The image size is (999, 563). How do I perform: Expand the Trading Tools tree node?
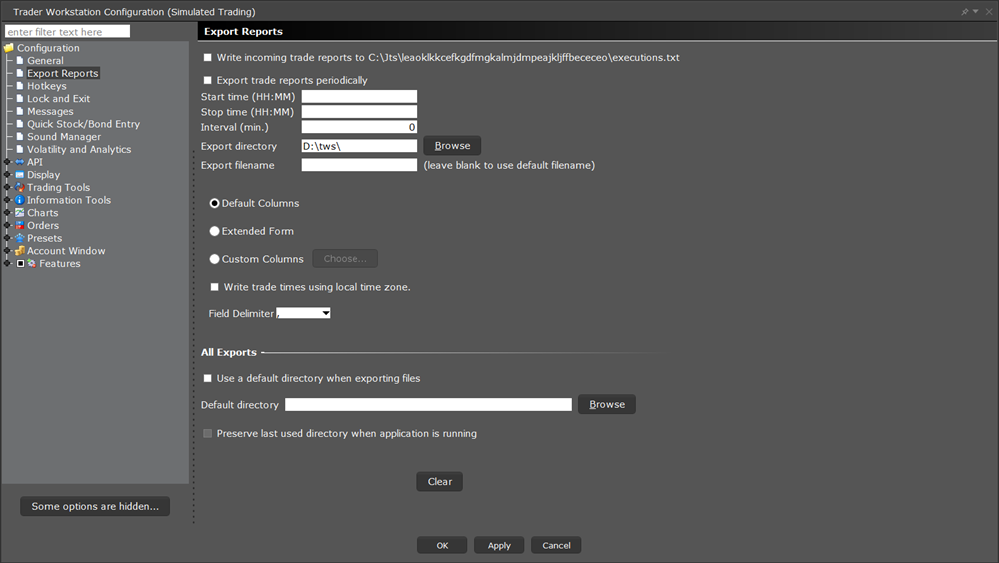click(x=8, y=187)
